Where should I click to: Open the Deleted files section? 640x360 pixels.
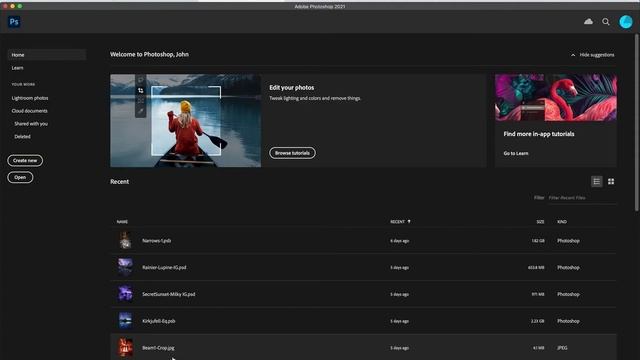click(22, 137)
